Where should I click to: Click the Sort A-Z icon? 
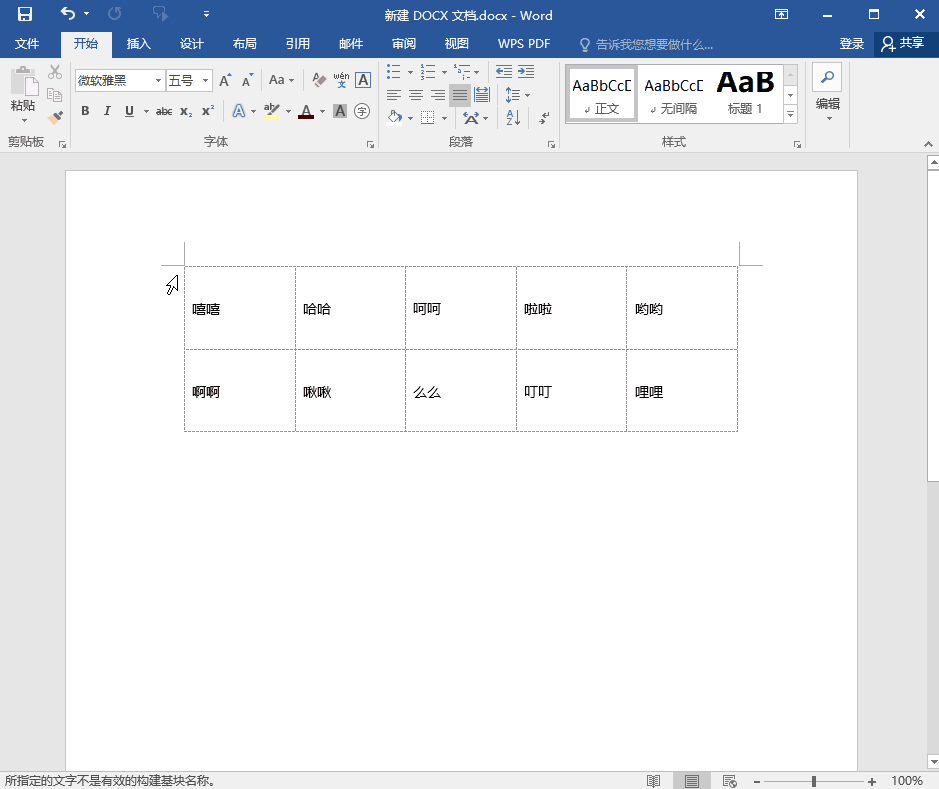(513, 117)
